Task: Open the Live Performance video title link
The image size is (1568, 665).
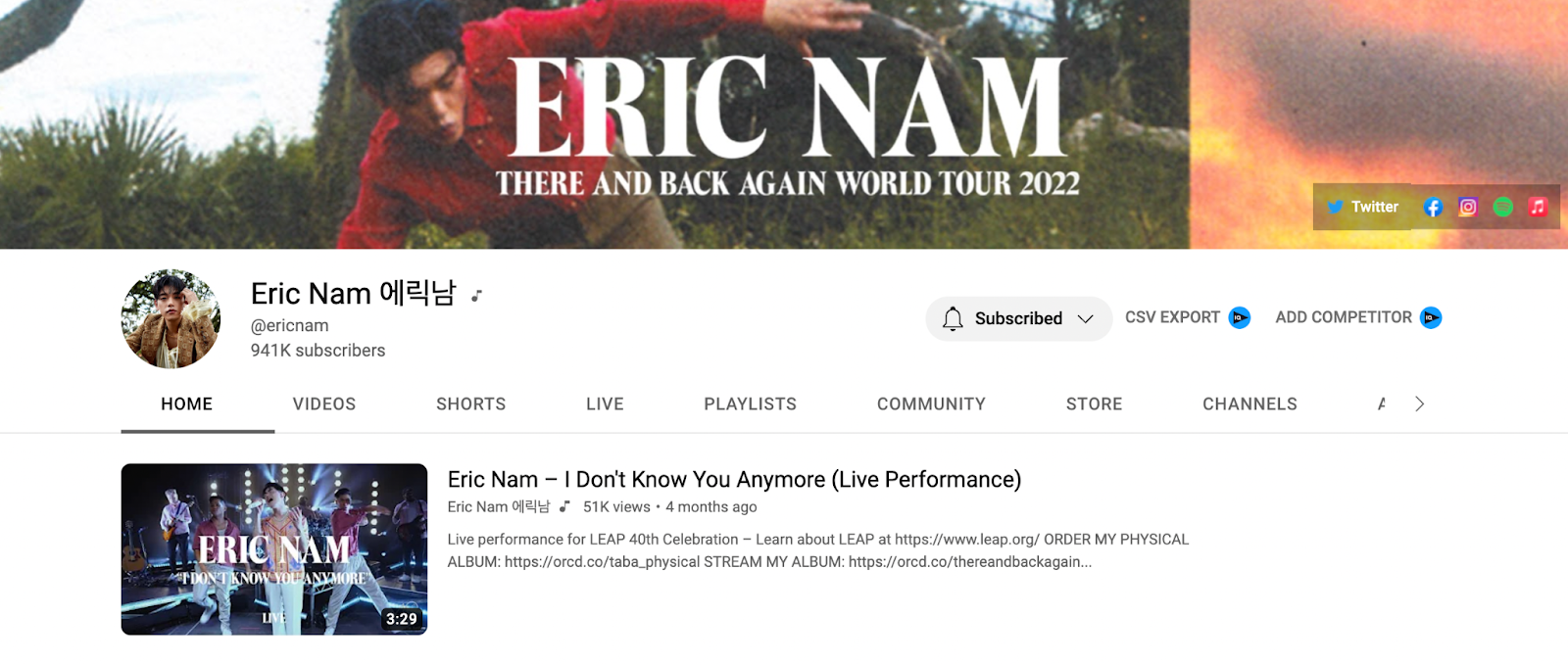Action: 734,479
